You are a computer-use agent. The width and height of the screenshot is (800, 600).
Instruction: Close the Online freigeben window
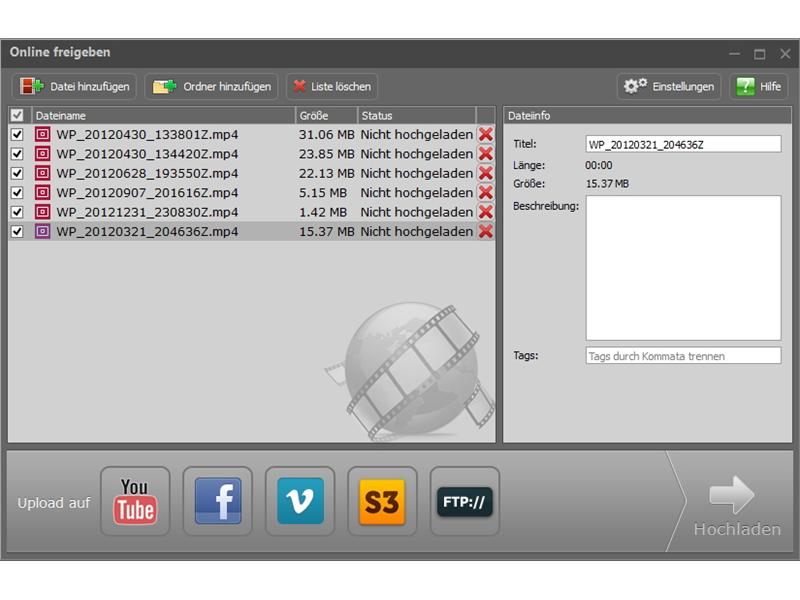[785, 54]
